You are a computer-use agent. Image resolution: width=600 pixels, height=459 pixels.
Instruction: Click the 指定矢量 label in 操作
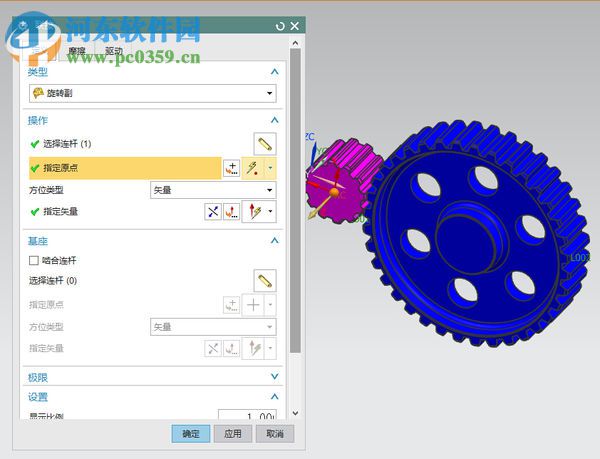point(60,212)
